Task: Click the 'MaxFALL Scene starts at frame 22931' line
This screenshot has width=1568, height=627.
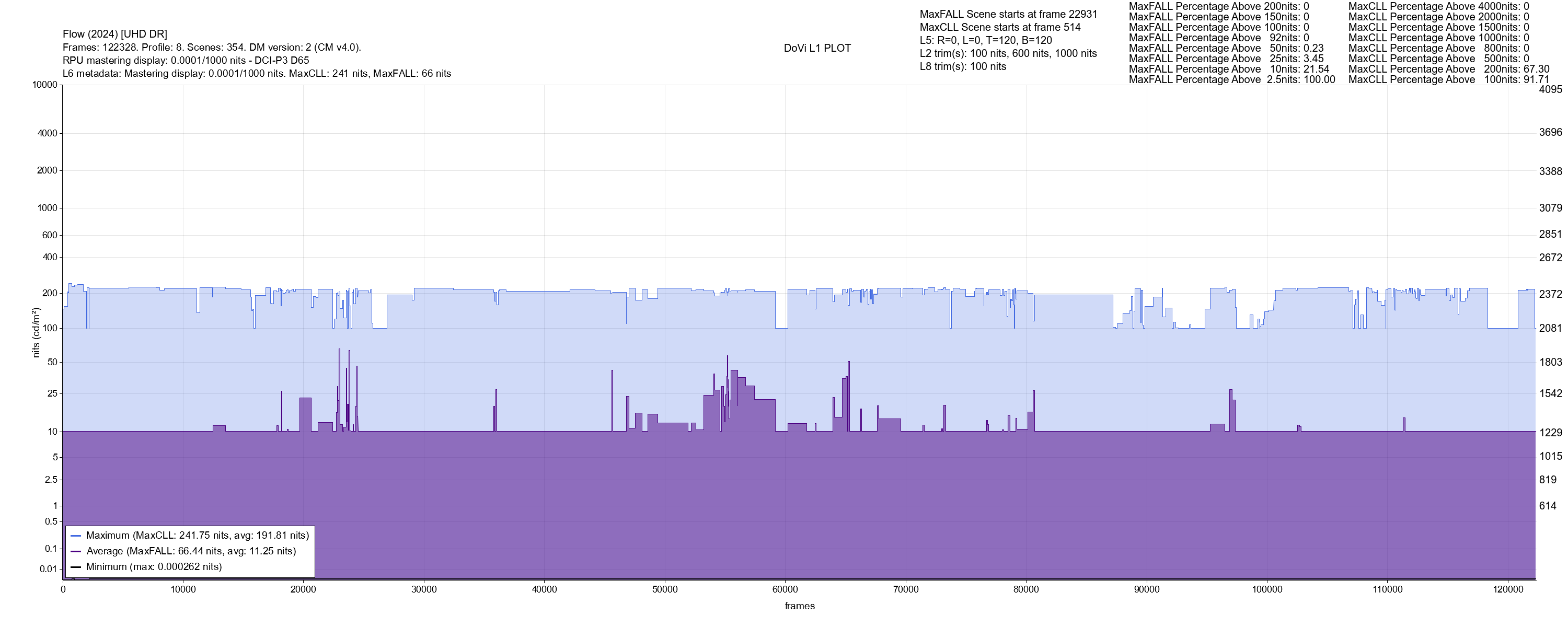Action: coord(1008,14)
